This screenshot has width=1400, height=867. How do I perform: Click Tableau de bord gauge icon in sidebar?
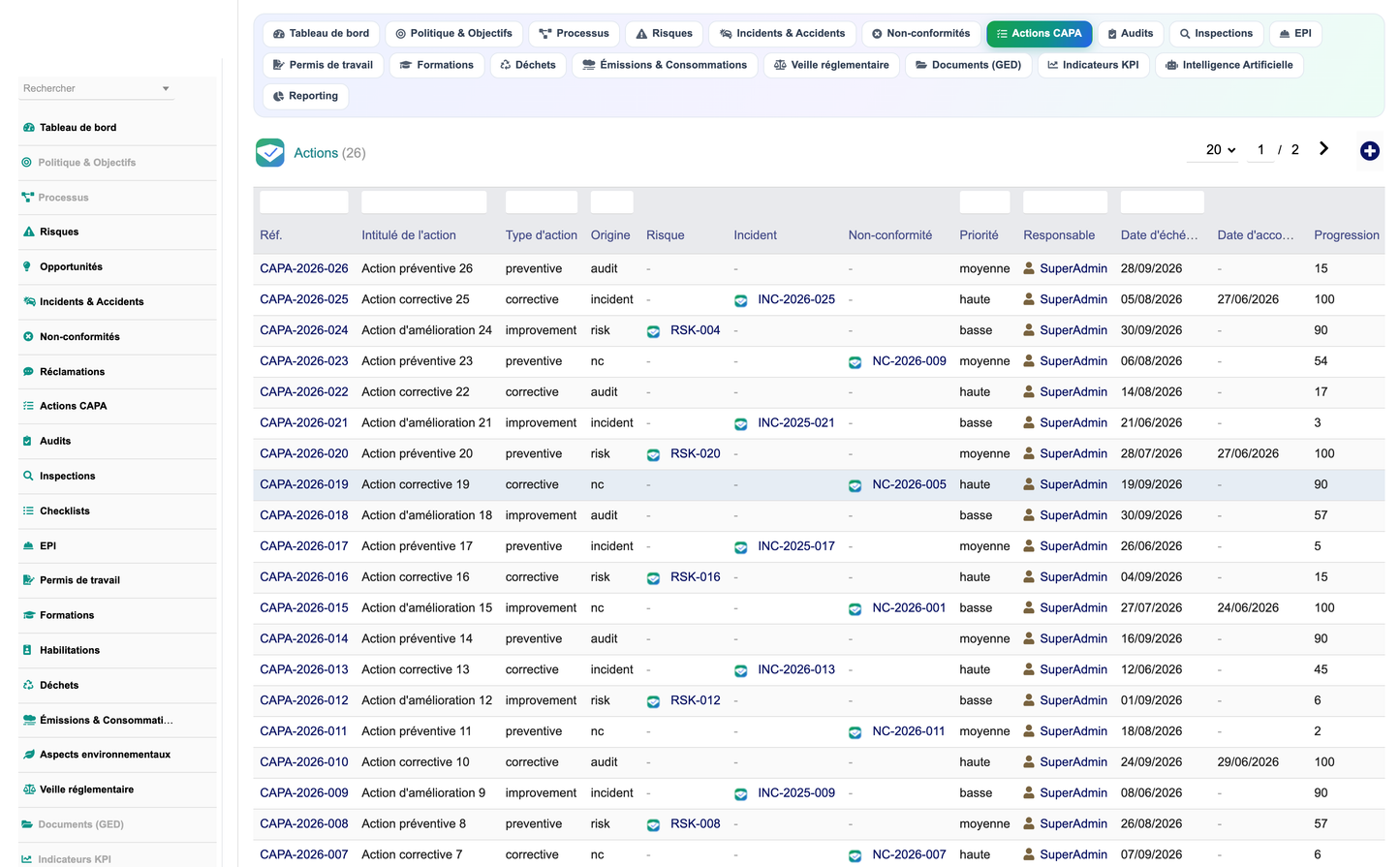29,128
